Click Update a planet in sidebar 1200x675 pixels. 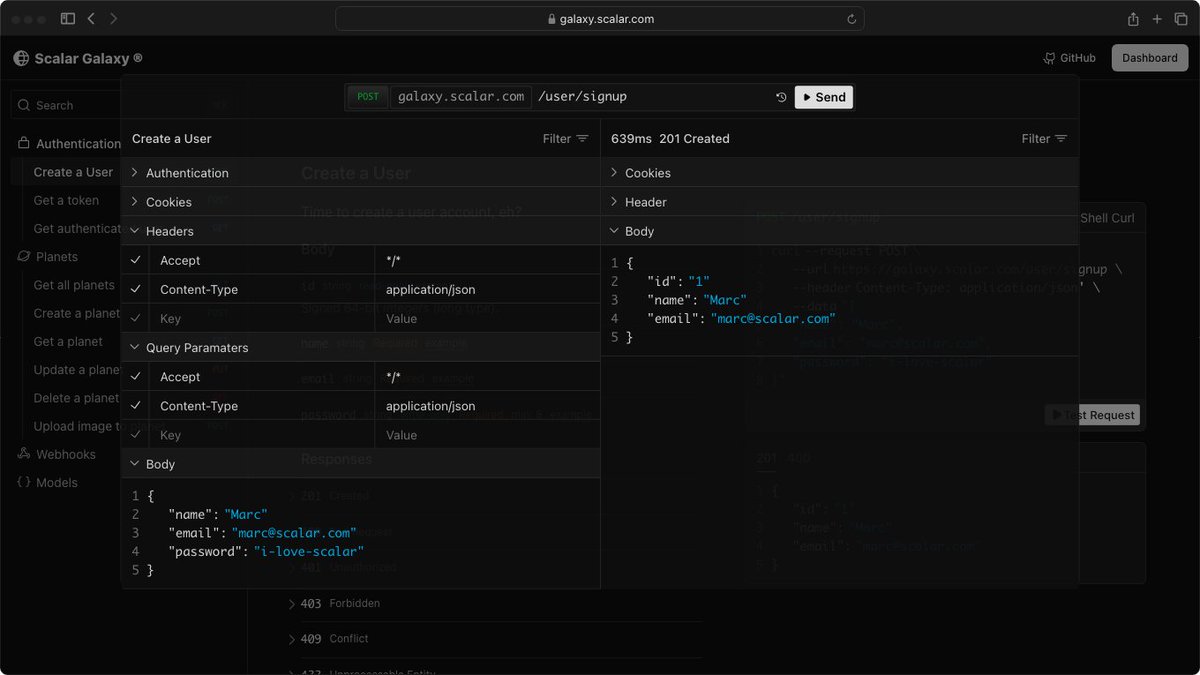(76, 370)
